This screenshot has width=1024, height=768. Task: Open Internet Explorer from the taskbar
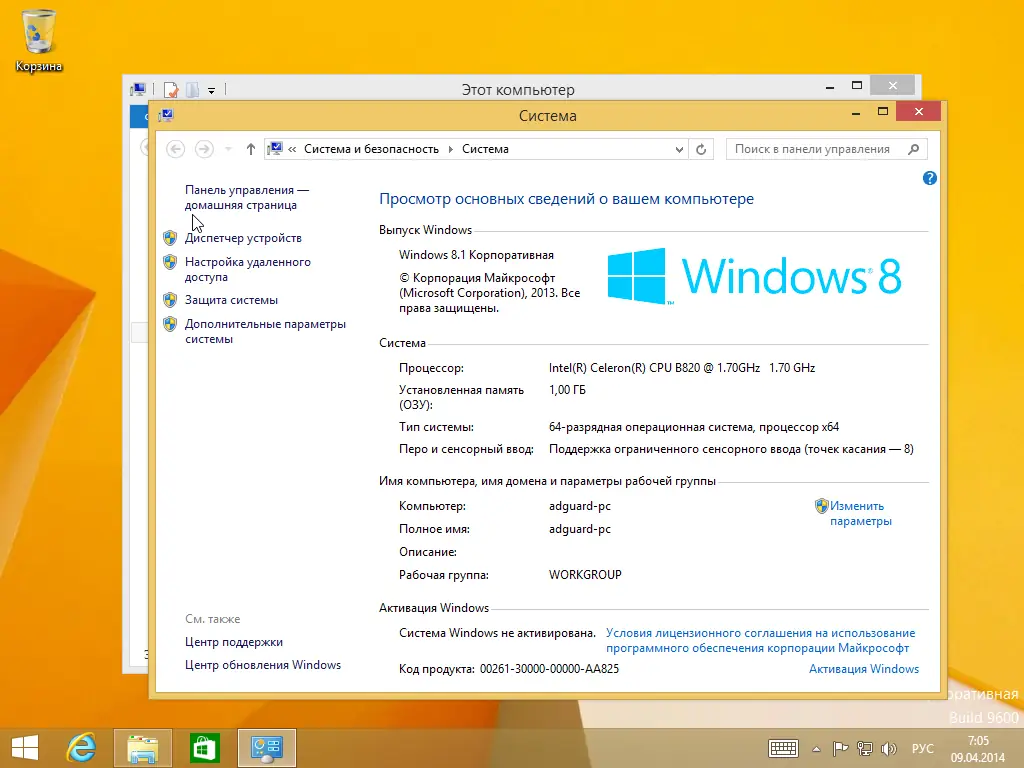[x=81, y=748]
